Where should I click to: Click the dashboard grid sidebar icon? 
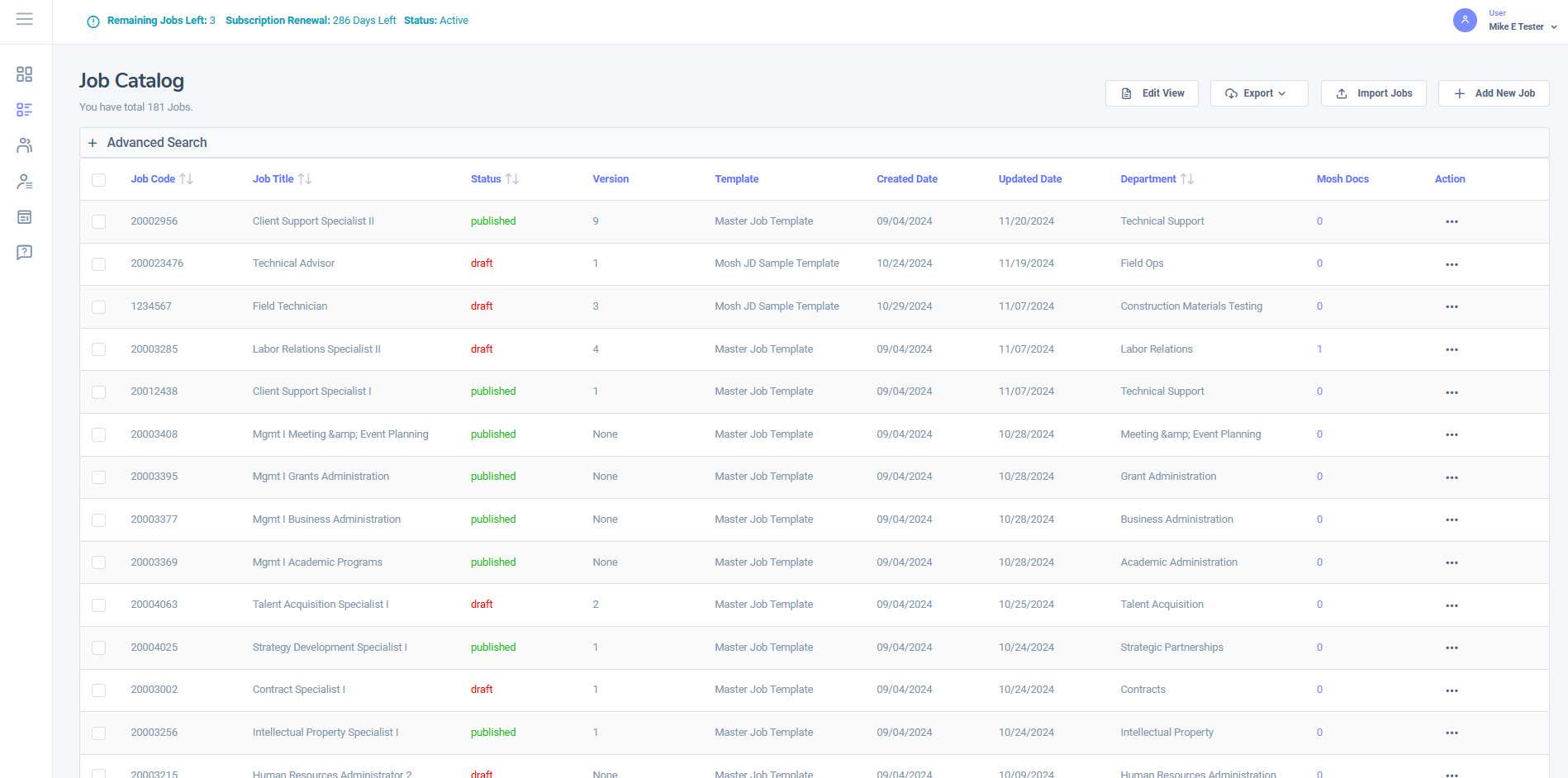click(x=25, y=74)
